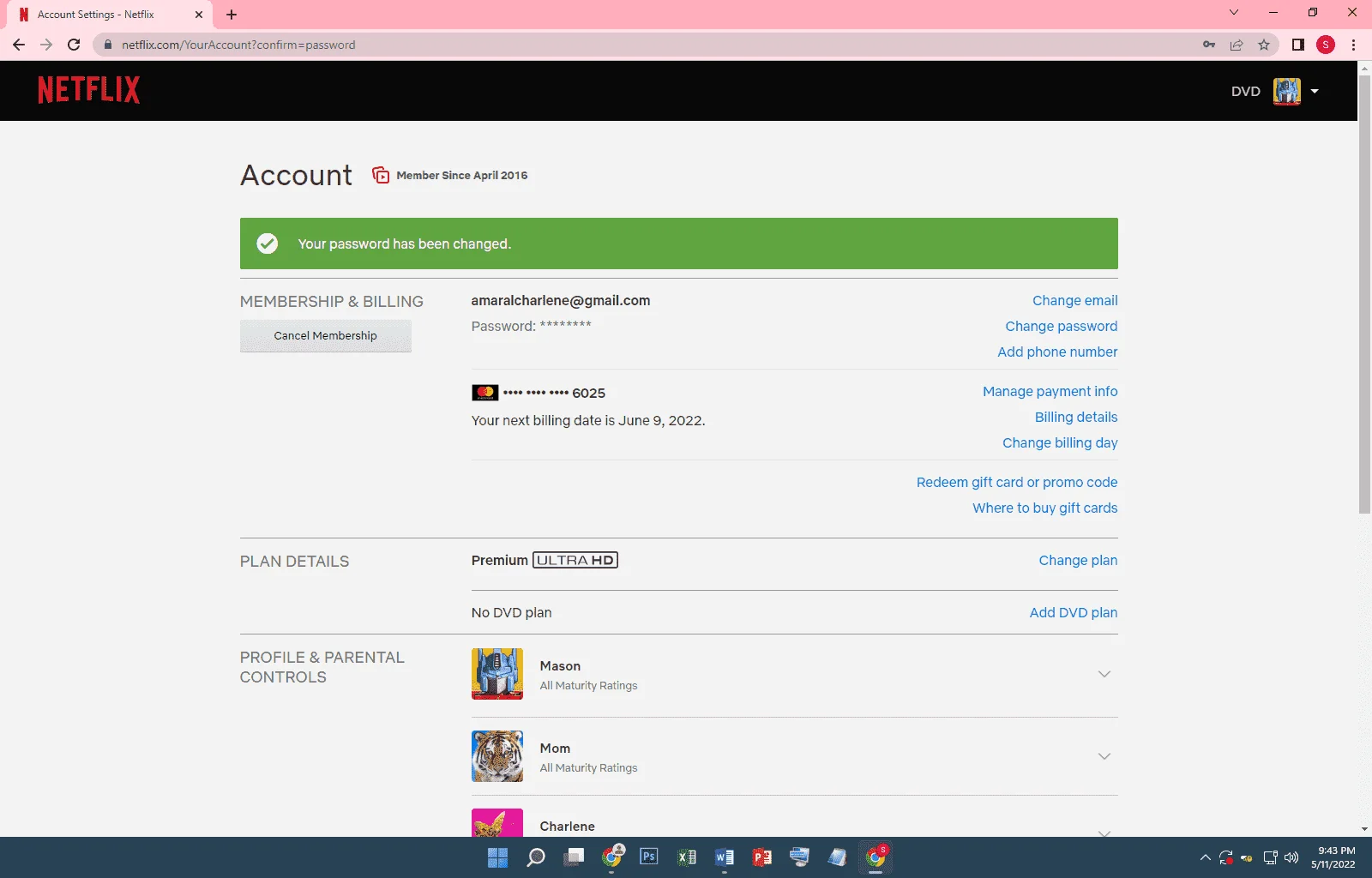
Task: Click the Windows Start button
Action: [x=497, y=857]
